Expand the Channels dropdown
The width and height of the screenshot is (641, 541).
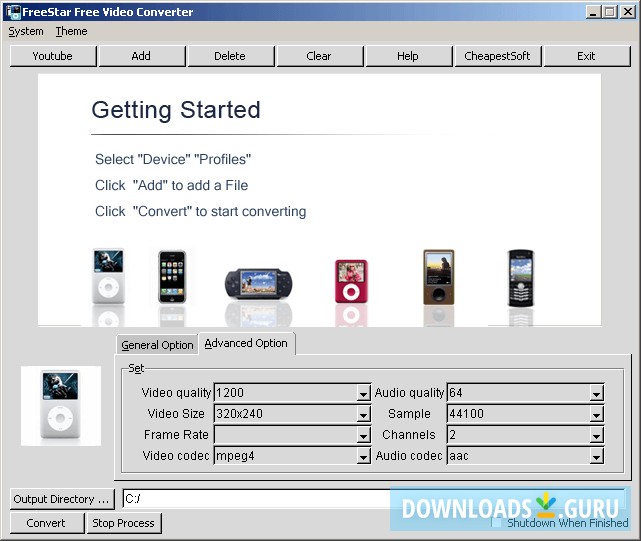596,435
